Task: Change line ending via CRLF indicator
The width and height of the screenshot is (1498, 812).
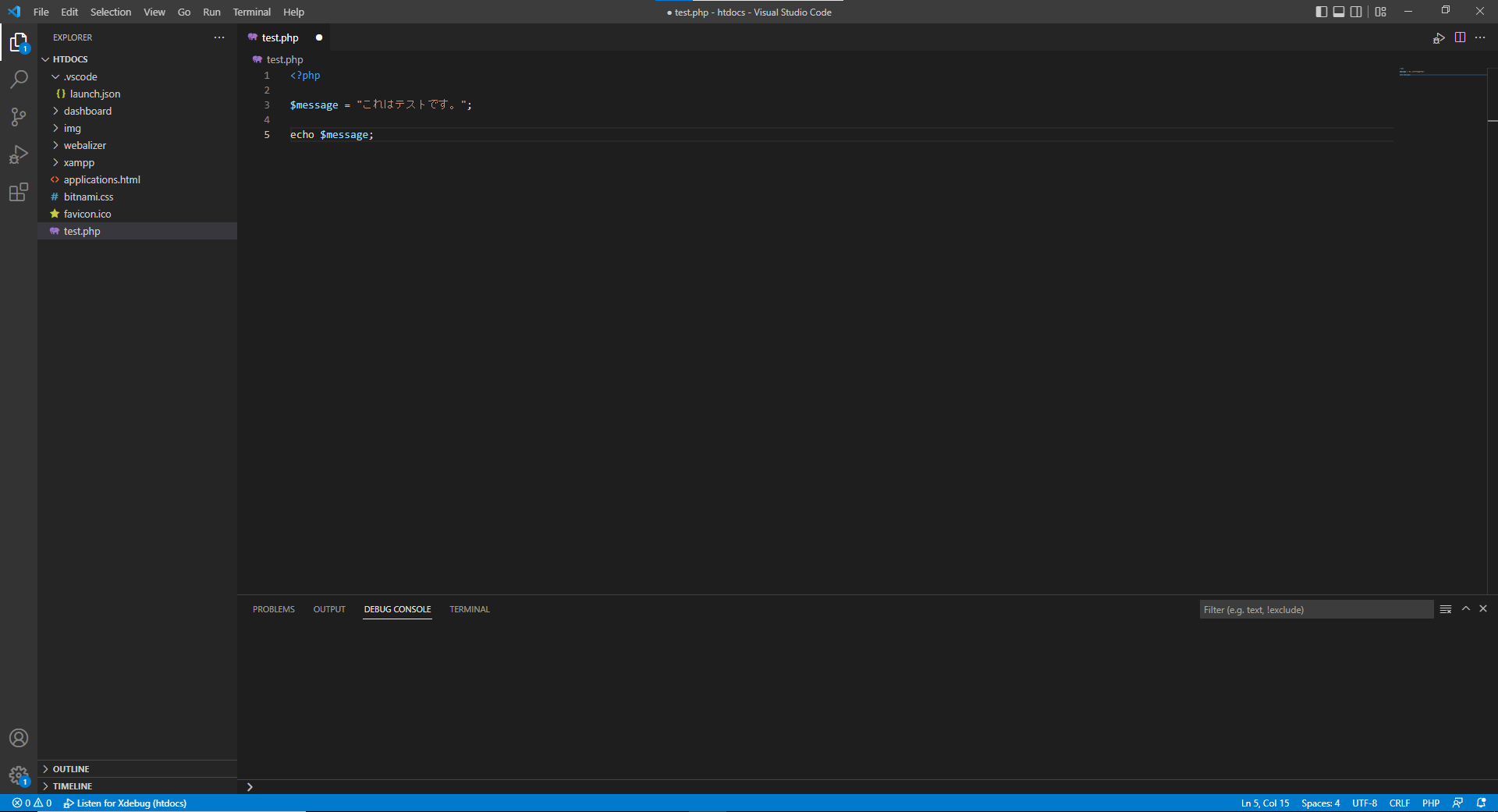Action: (x=1400, y=803)
